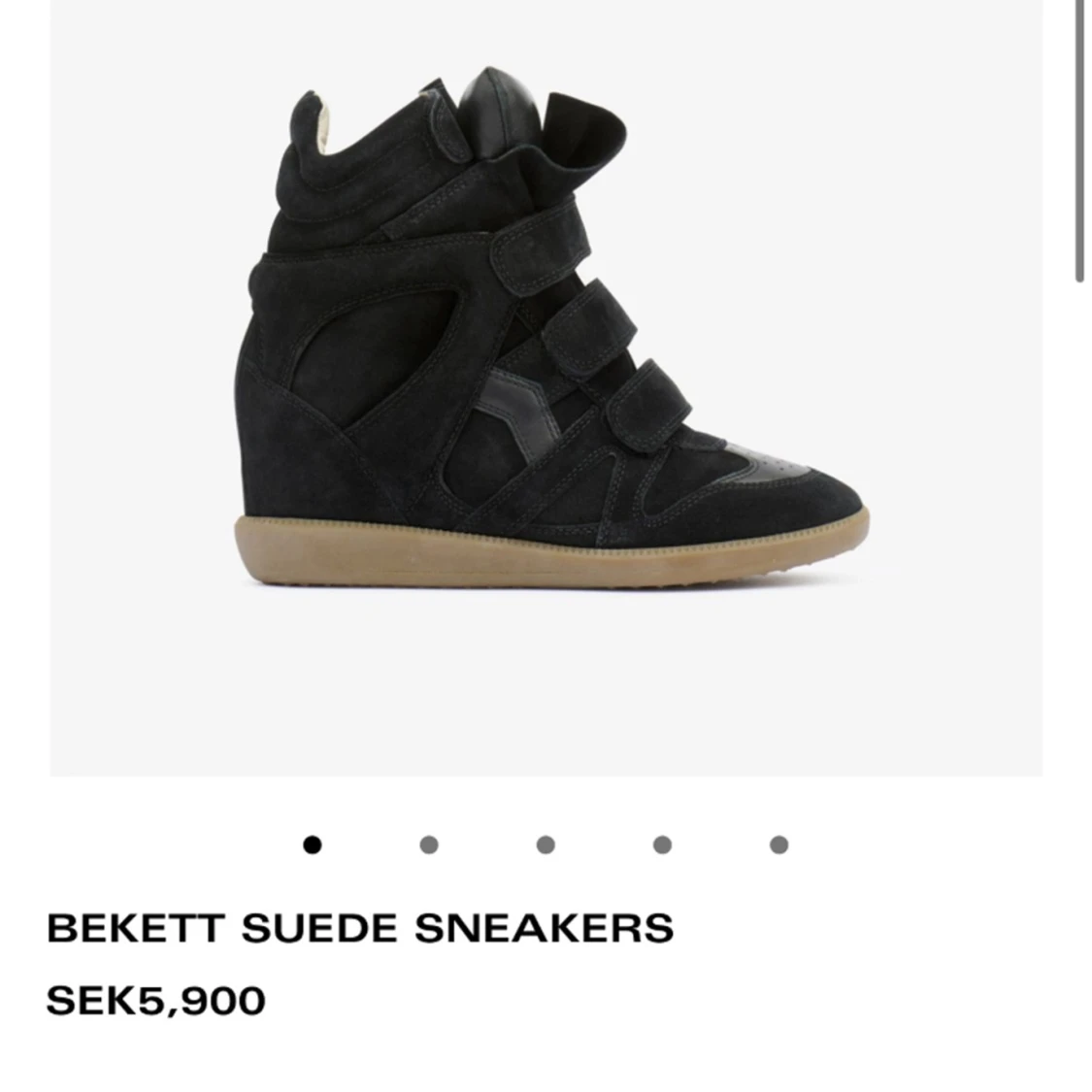The image size is (1092, 1092).
Task: Jump to the third carousel image dot
Action: (x=546, y=844)
